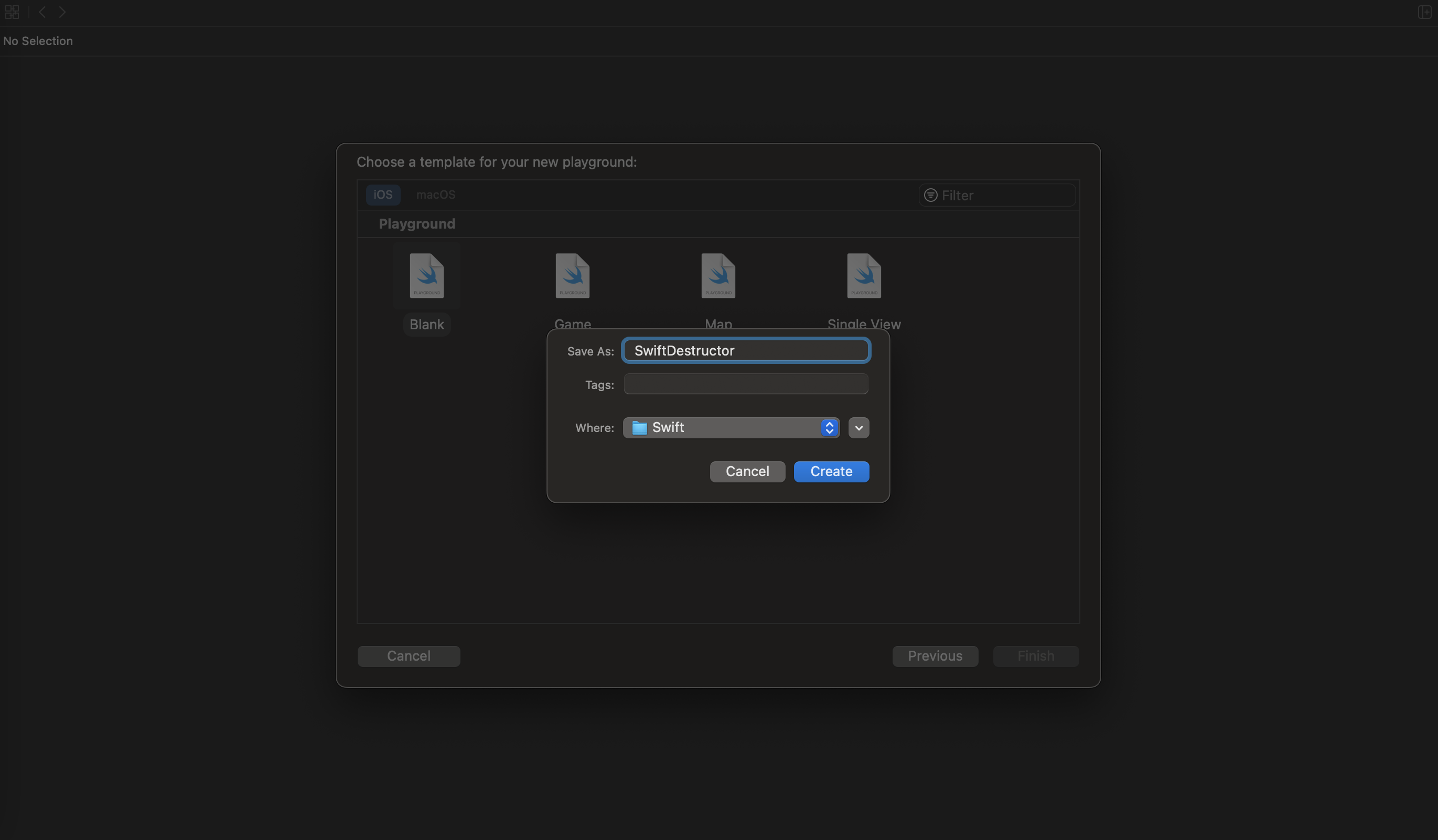Screen dimensions: 1438x840
Task: Select the Single View playground template icon
Action: (x=863, y=276)
